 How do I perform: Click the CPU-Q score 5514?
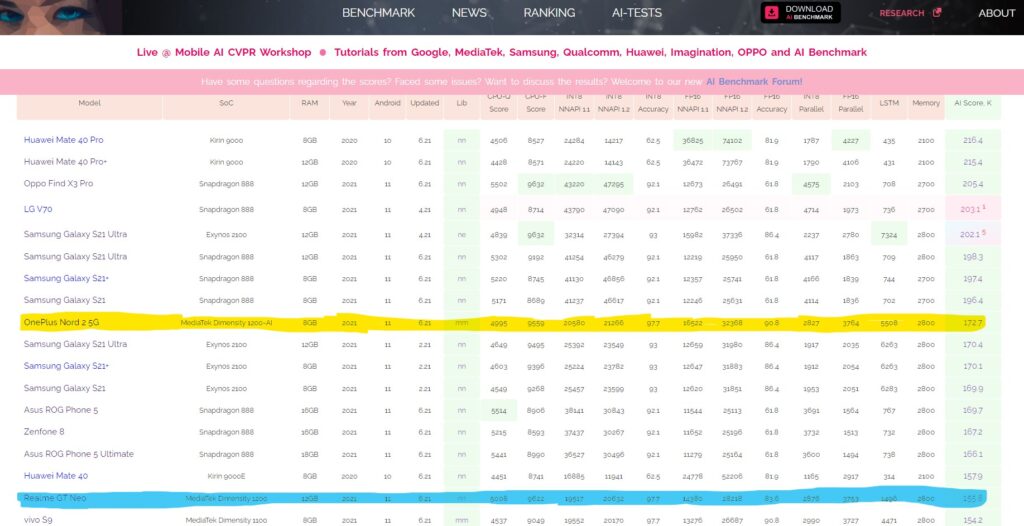[x=498, y=410]
